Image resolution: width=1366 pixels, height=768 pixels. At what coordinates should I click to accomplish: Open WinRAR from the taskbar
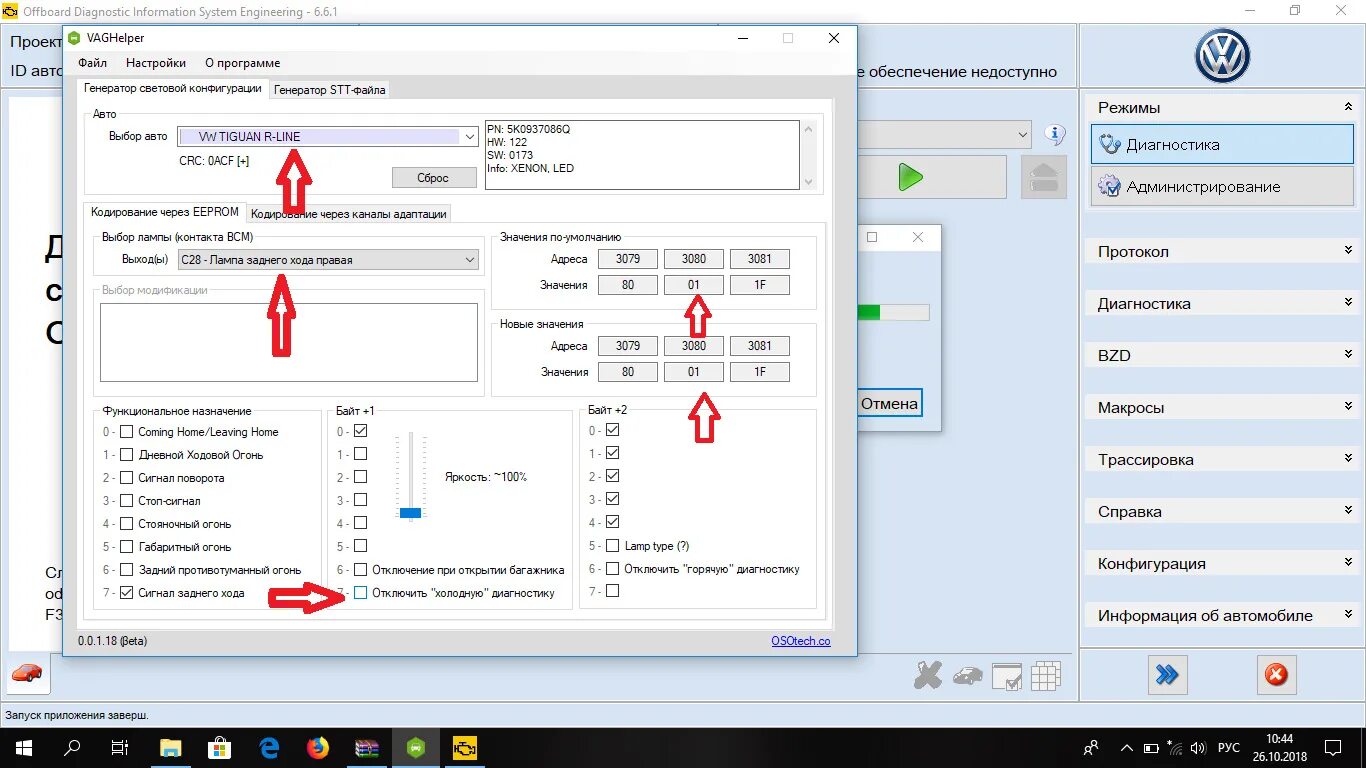point(367,747)
